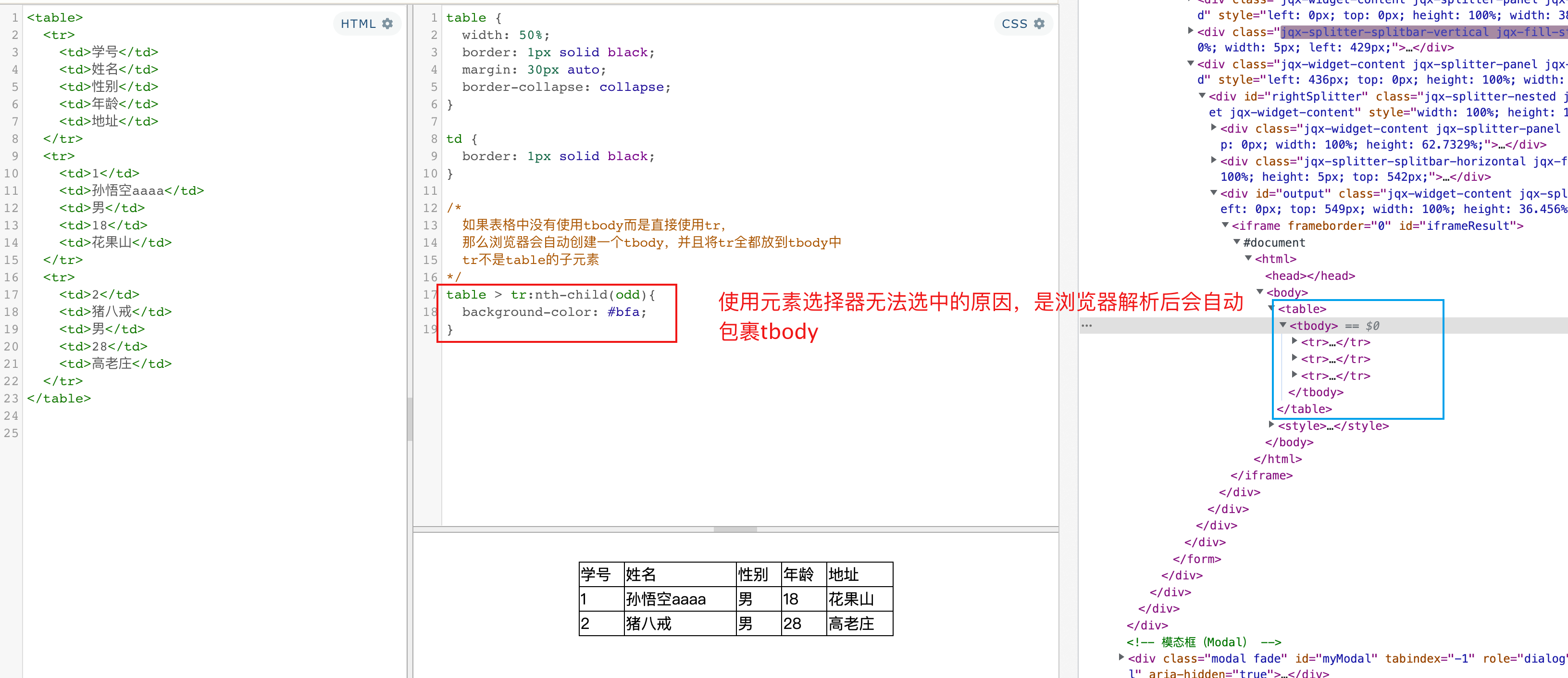Click the horizontal splitter handle above output
Screen dimensions: 1568x678
coord(735,529)
